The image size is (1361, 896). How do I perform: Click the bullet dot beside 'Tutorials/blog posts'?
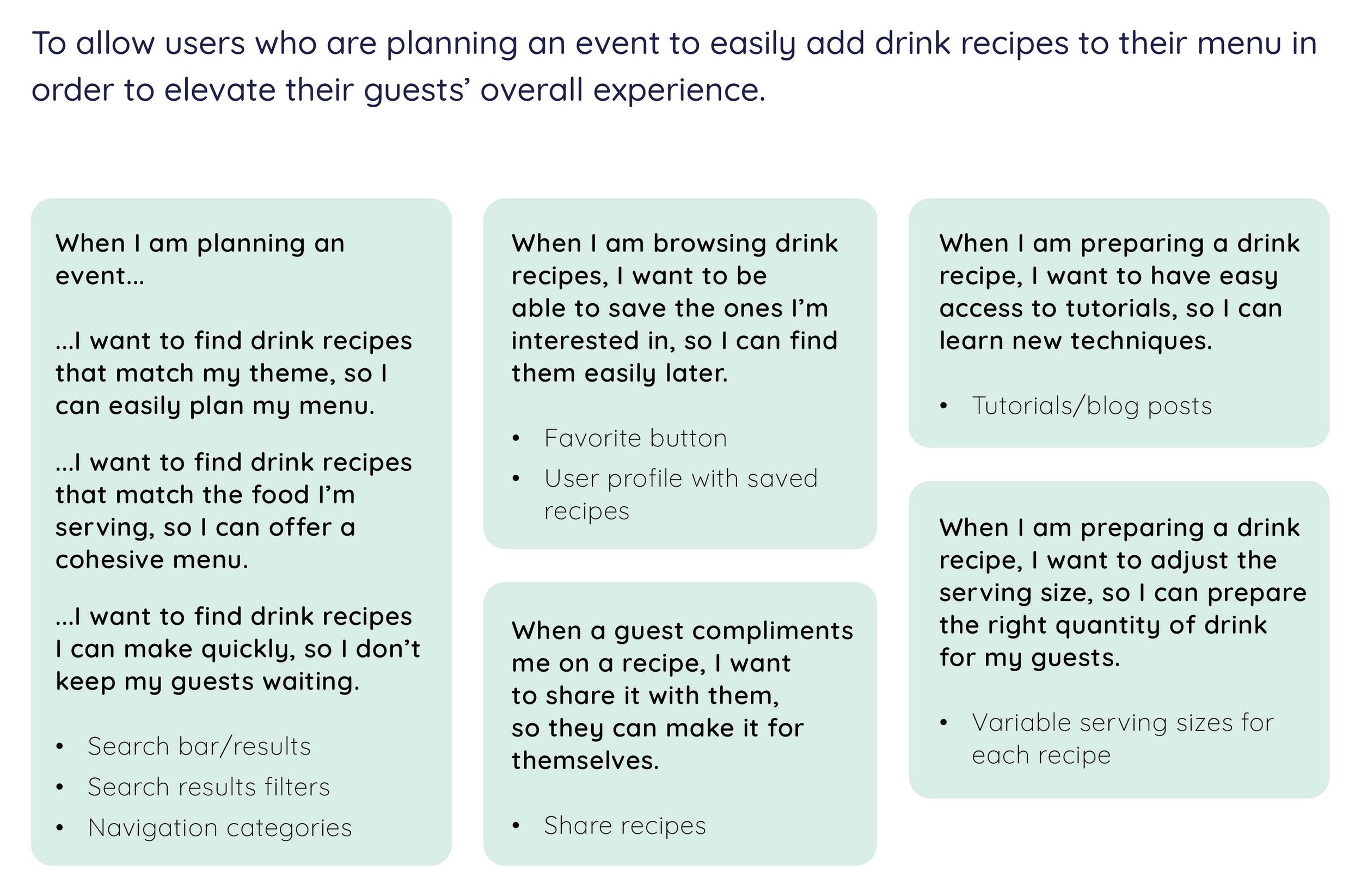point(943,406)
